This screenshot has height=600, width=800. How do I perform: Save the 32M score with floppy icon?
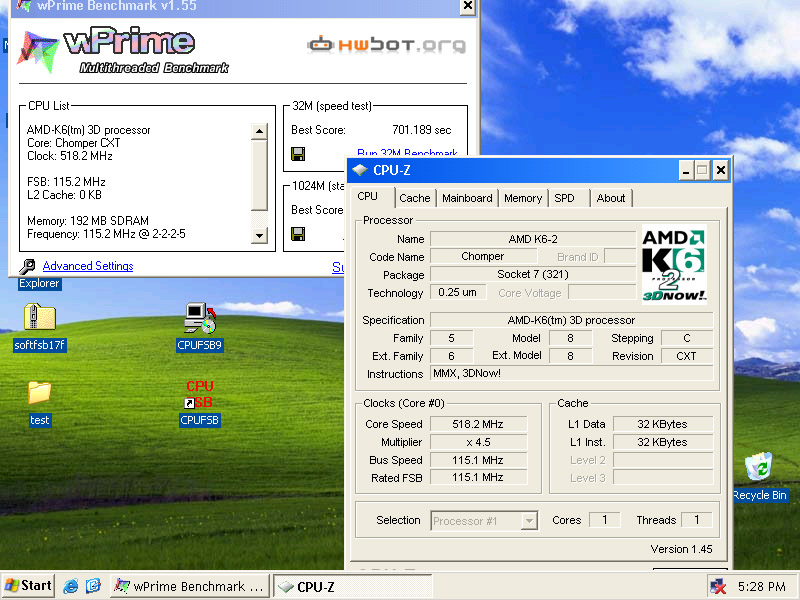click(x=298, y=154)
